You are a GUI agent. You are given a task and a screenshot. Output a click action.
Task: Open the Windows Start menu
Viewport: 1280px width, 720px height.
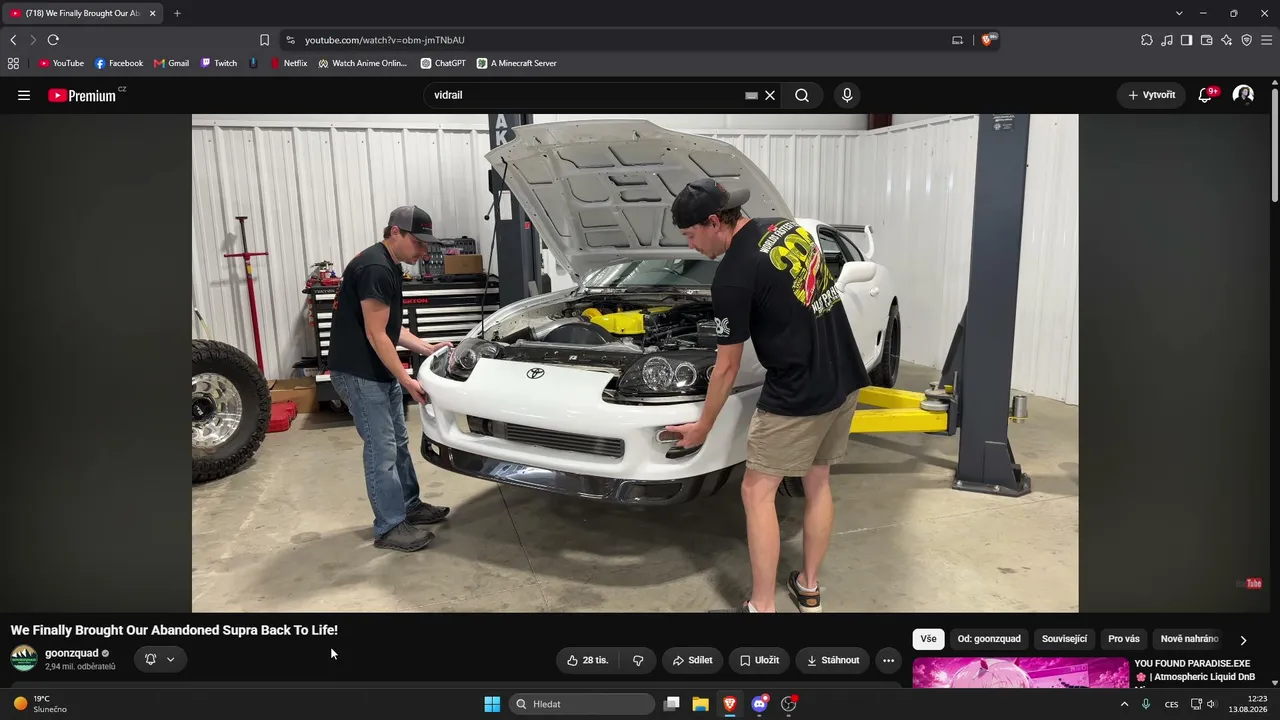(x=492, y=704)
